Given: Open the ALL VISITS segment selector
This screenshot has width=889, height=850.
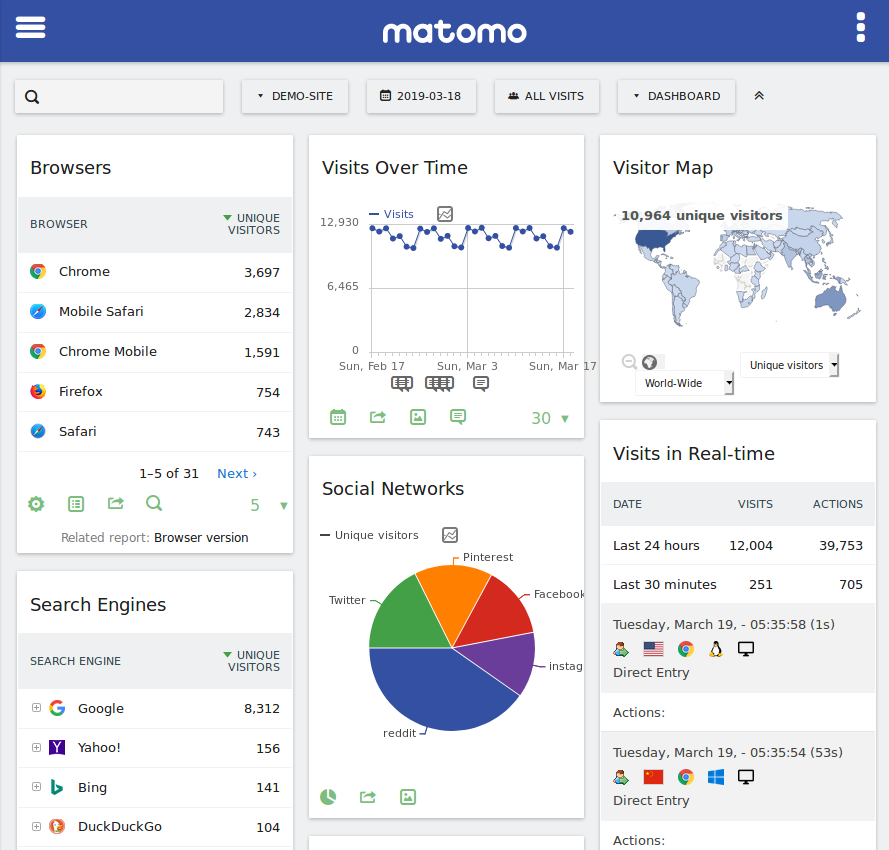Looking at the screenshot, I should click(546, 96).
